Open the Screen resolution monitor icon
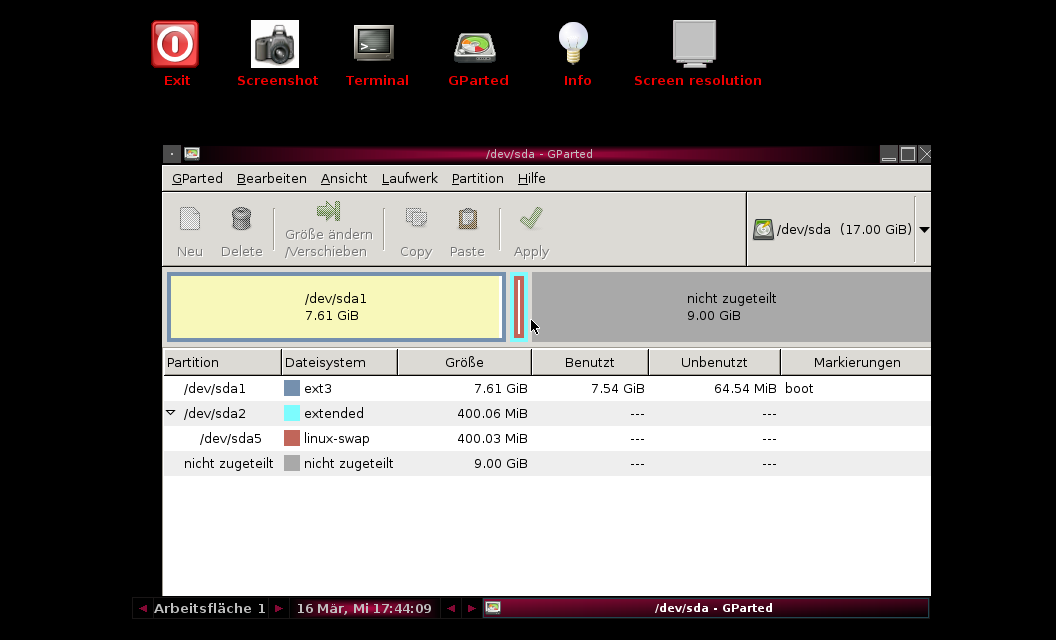The height and width of the screenshot is (640, 1056). point(694,44)
